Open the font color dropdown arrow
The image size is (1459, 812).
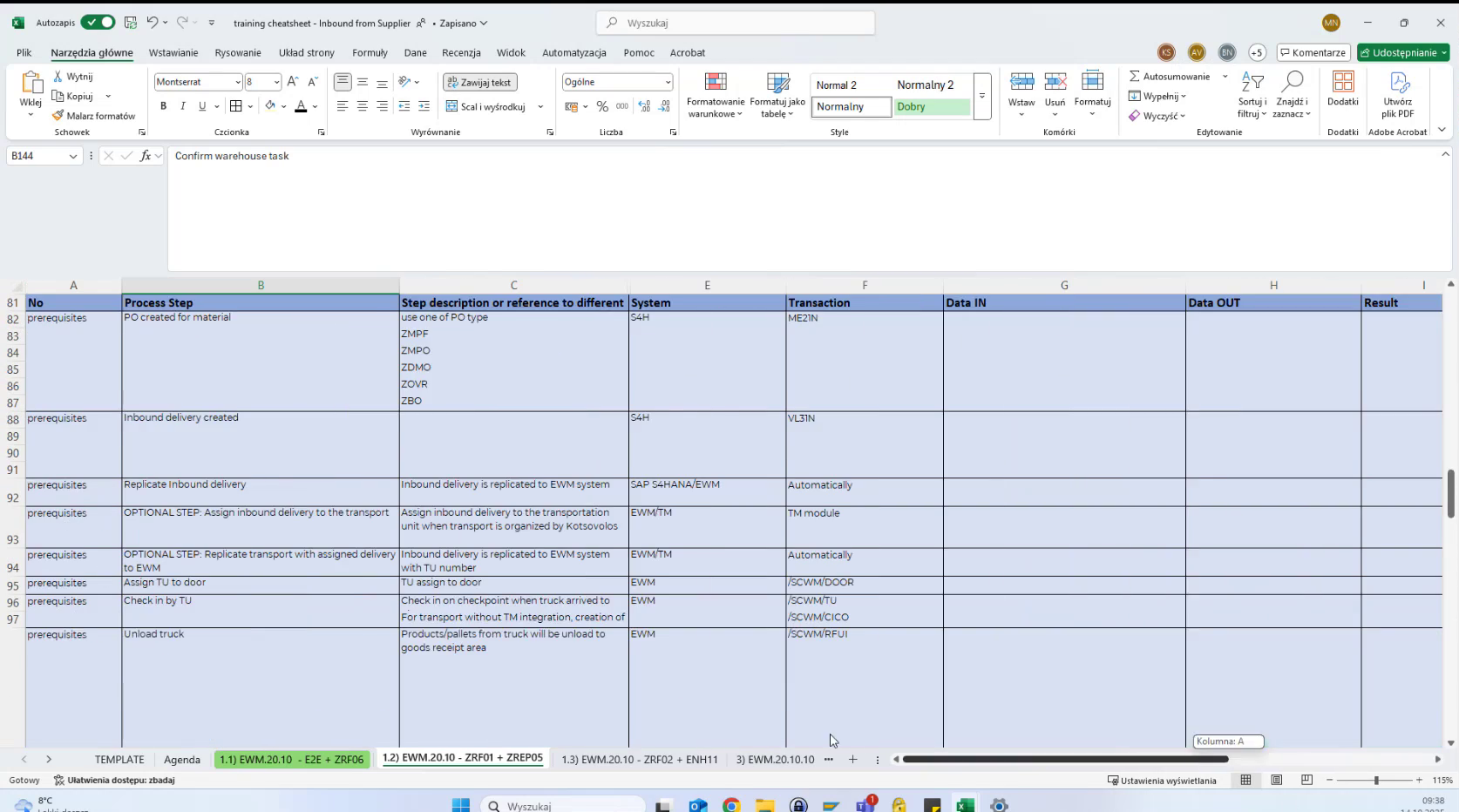click(314, 106)
